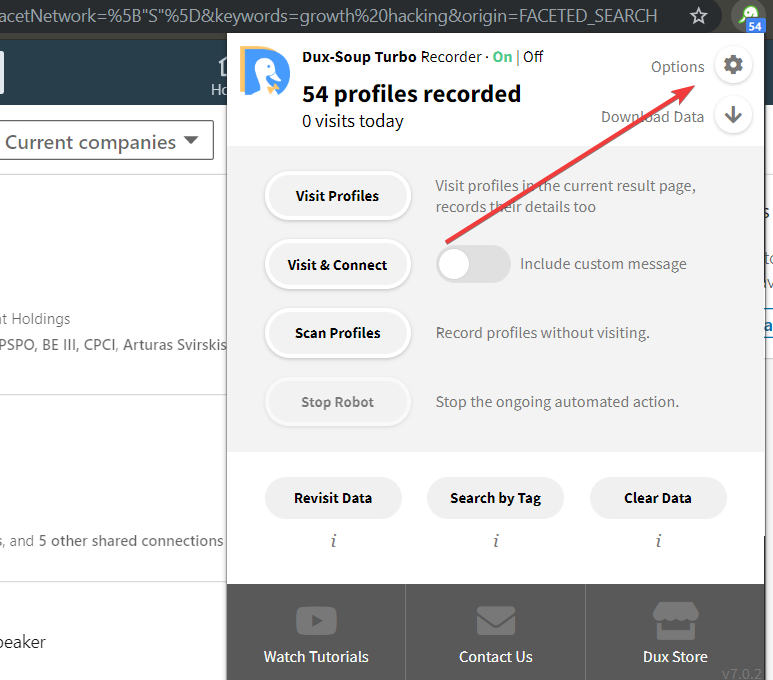Click the Download Data text label
The height and width of the screenshot is (680, 773).
[652, 117]
